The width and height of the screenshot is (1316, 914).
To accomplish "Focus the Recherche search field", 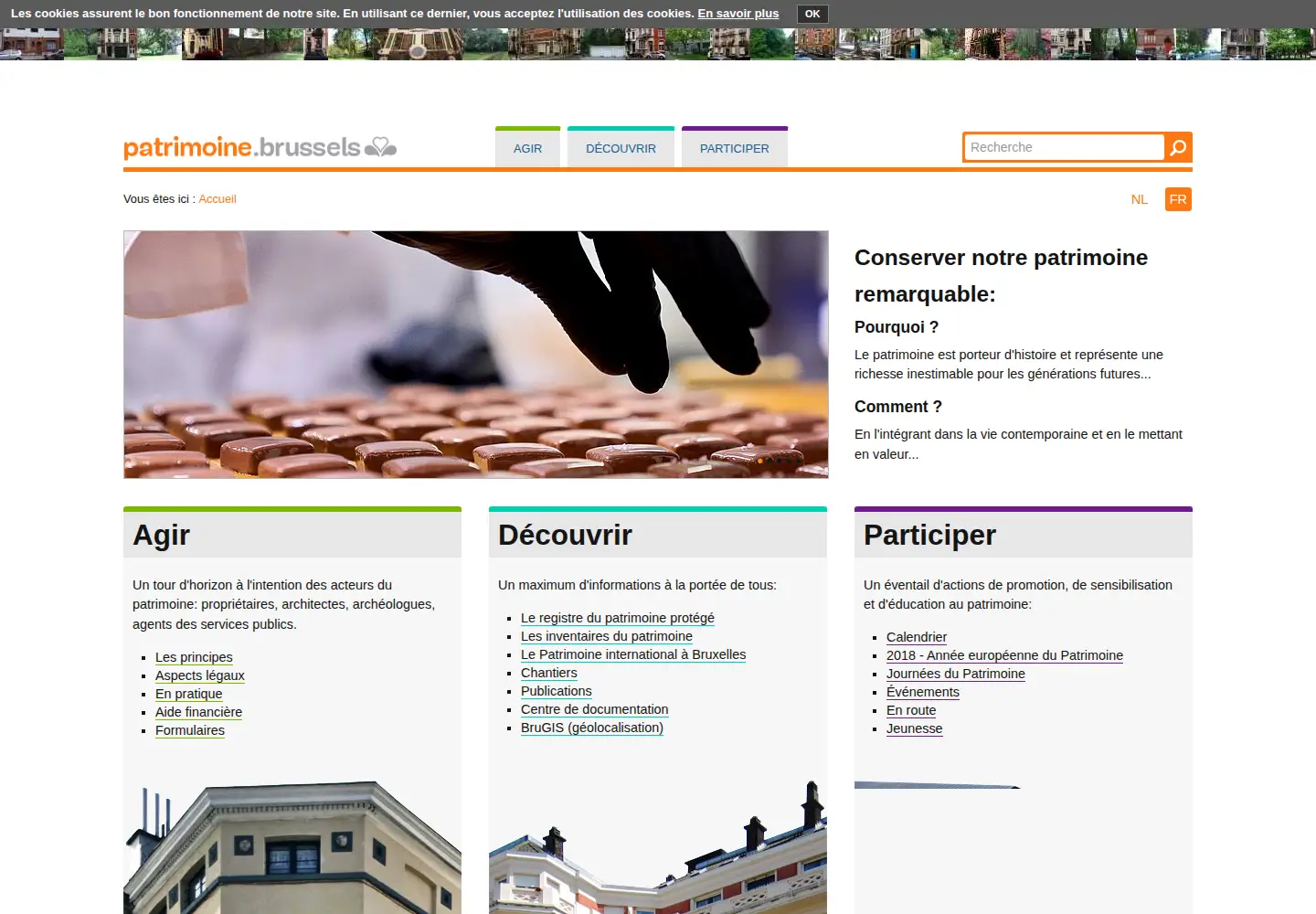I will tap(1064, 147).
